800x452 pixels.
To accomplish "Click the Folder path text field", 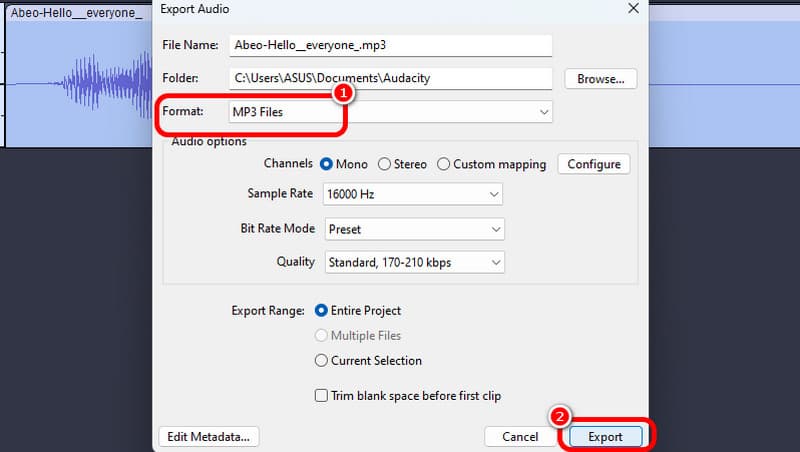I will (x=390, y=78).
